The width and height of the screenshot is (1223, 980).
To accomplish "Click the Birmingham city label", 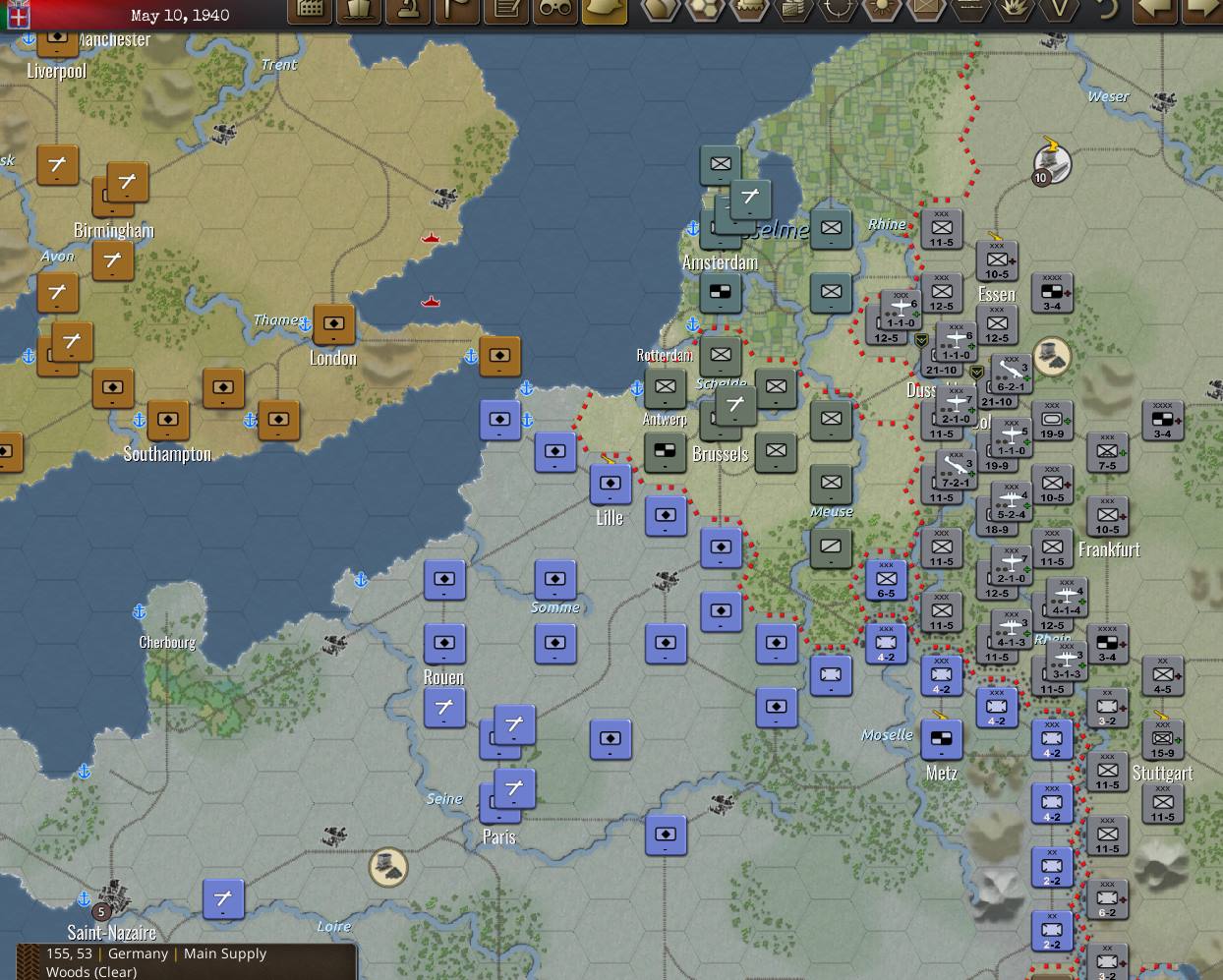I will pyautogui.click(x=114, y=230).
